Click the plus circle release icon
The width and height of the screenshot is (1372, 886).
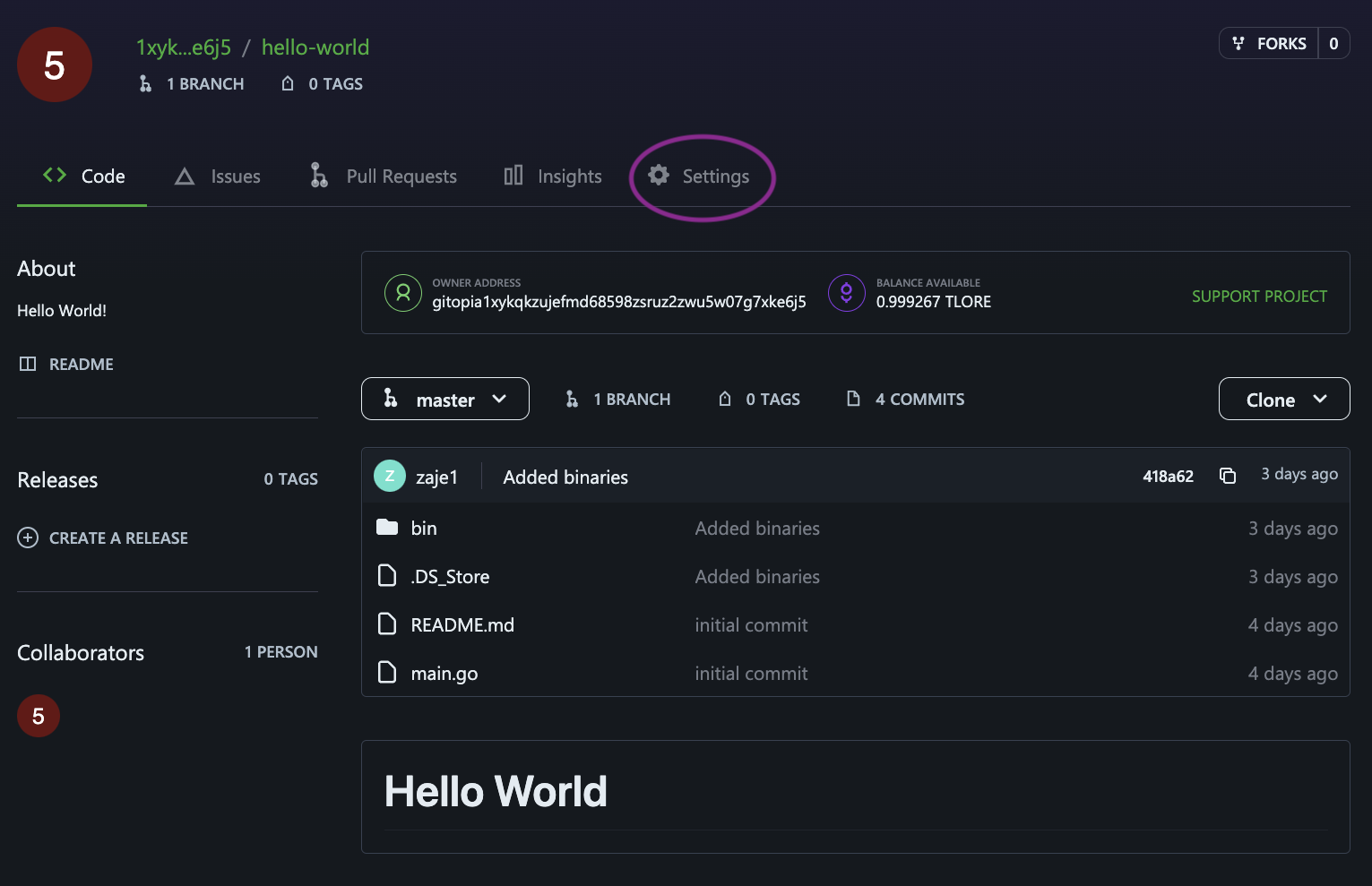tap(28, 538)
